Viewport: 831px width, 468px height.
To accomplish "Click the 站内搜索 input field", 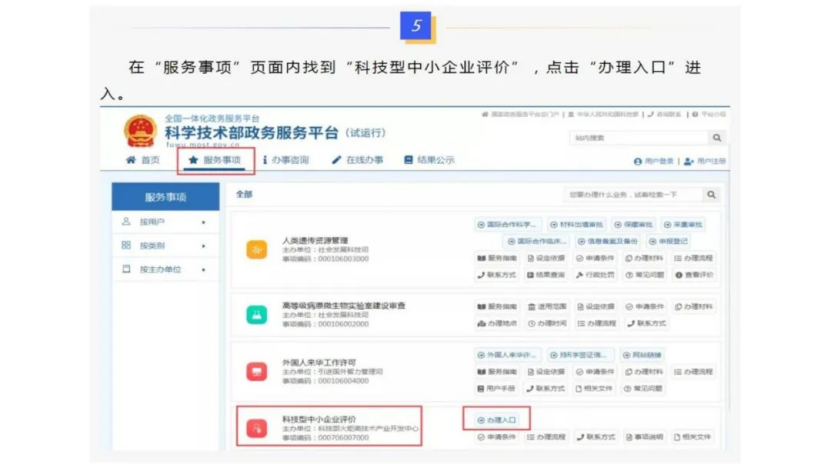I will pyautogui.click(x=639, y=138).
